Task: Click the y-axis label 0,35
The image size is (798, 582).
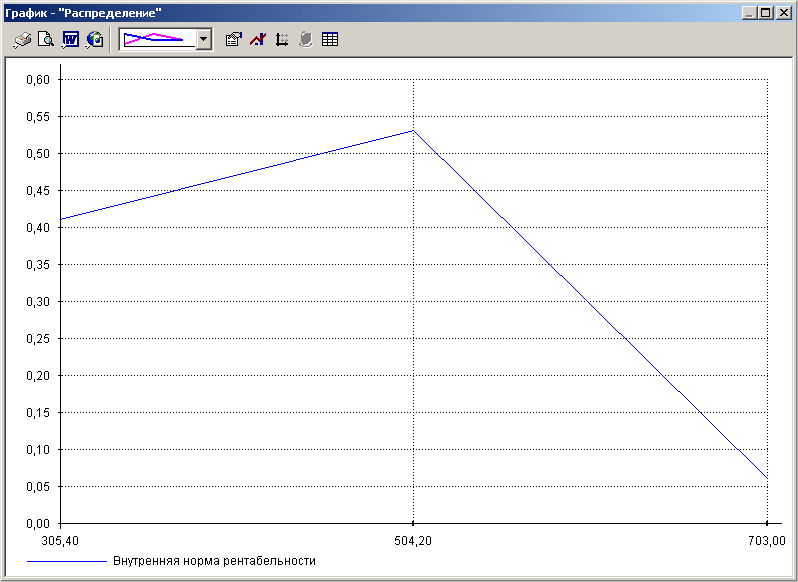Action: [38, 265]
